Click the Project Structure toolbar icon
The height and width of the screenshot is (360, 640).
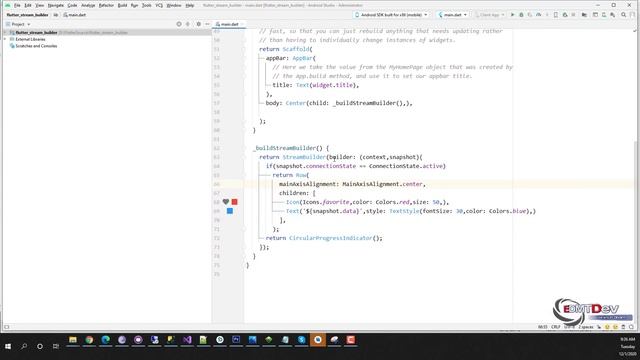584,15
